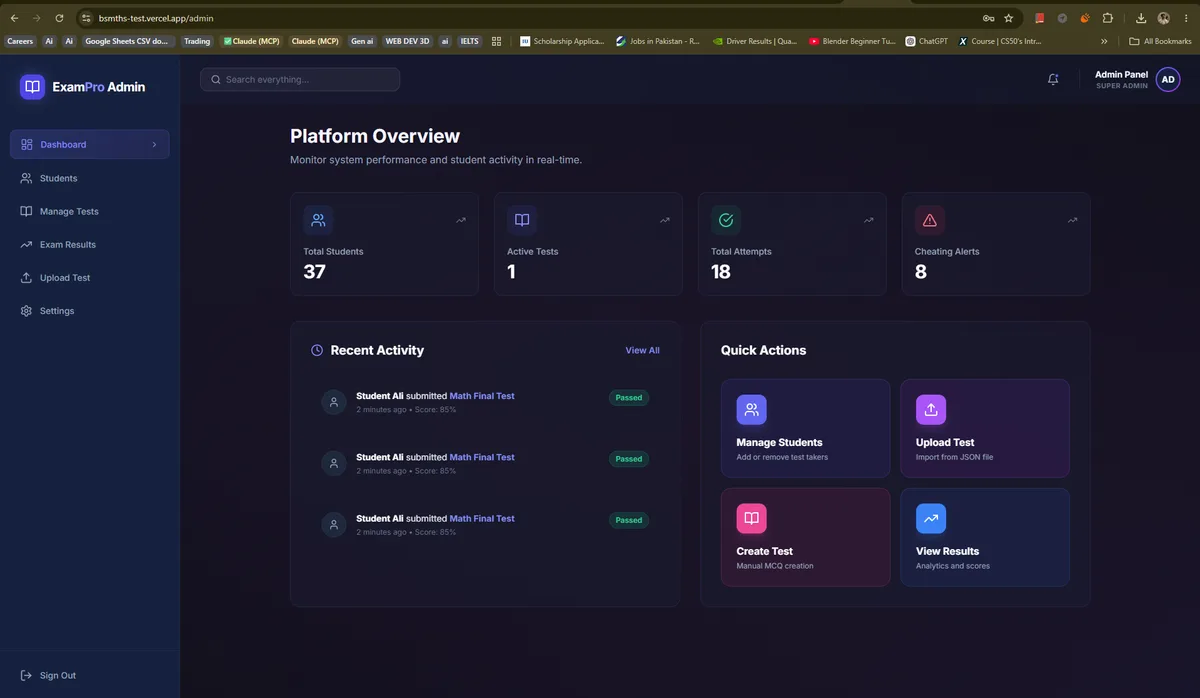
Task: Click the address bar URL
Action: [x=156, y=18]
